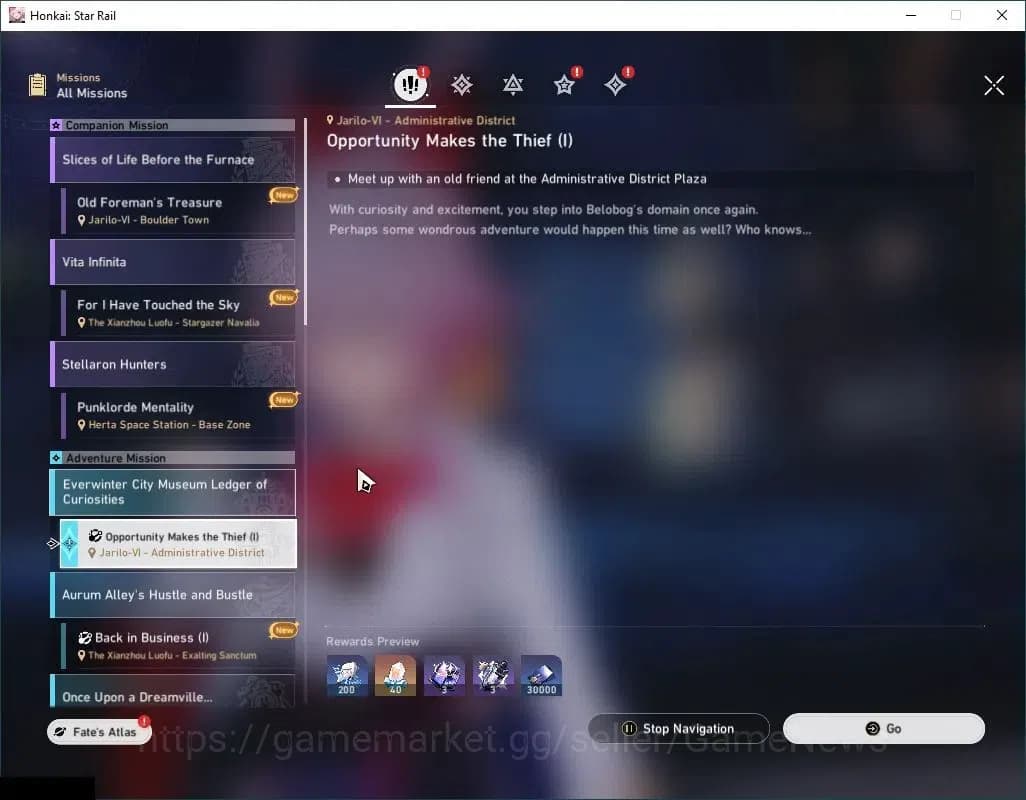The image size is (1026, 800).
Task: Click The Xianzhou Luofu - Stargazer Navalia text
Action: [173, 322]
